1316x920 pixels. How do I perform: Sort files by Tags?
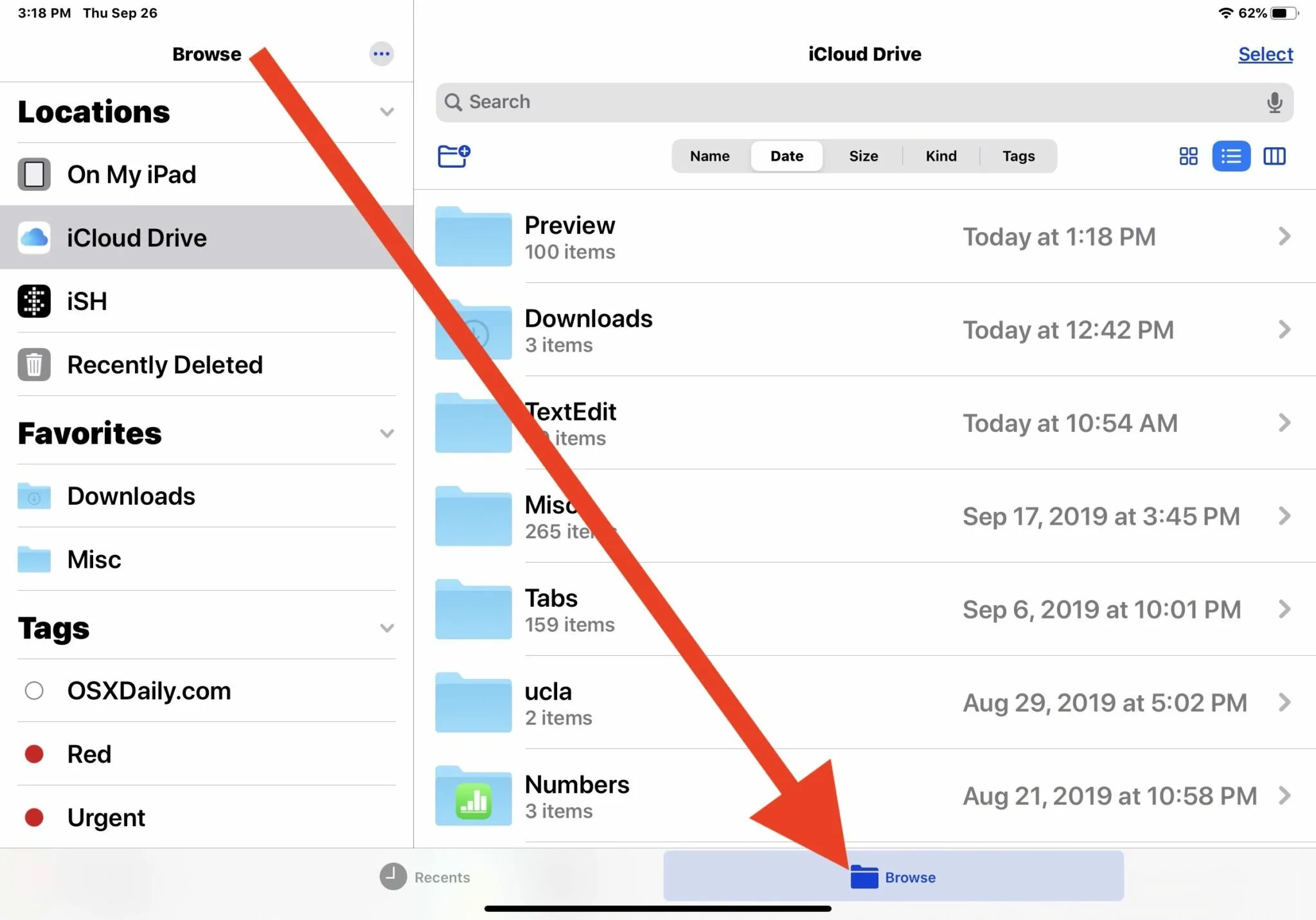(1018, 156)
